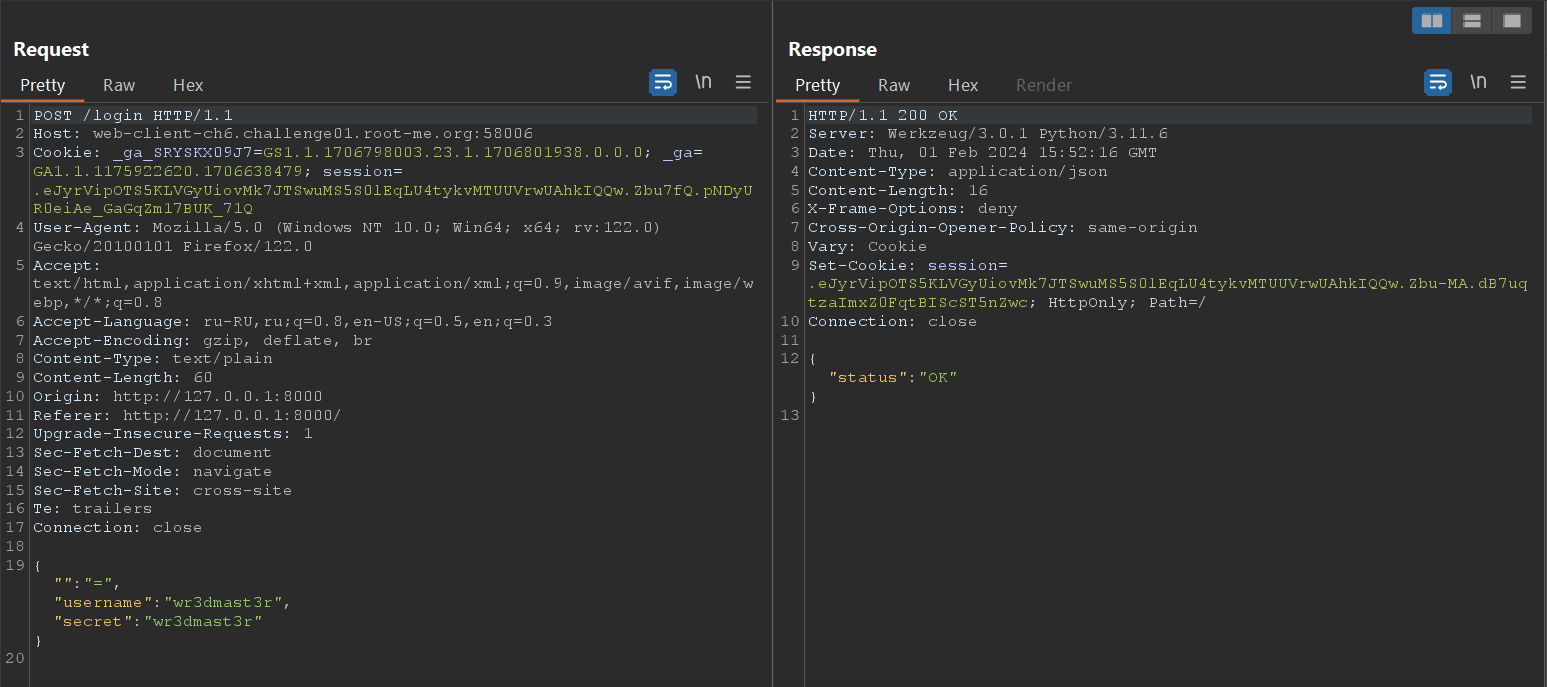Show non-printable characters in Request panel
Viewport: 1547px width, 687px height.
(704, 83)
